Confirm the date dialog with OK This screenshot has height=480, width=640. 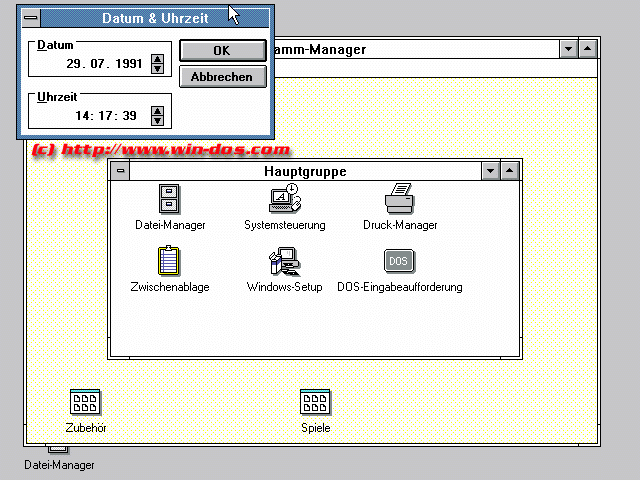[x=222, y=50]
